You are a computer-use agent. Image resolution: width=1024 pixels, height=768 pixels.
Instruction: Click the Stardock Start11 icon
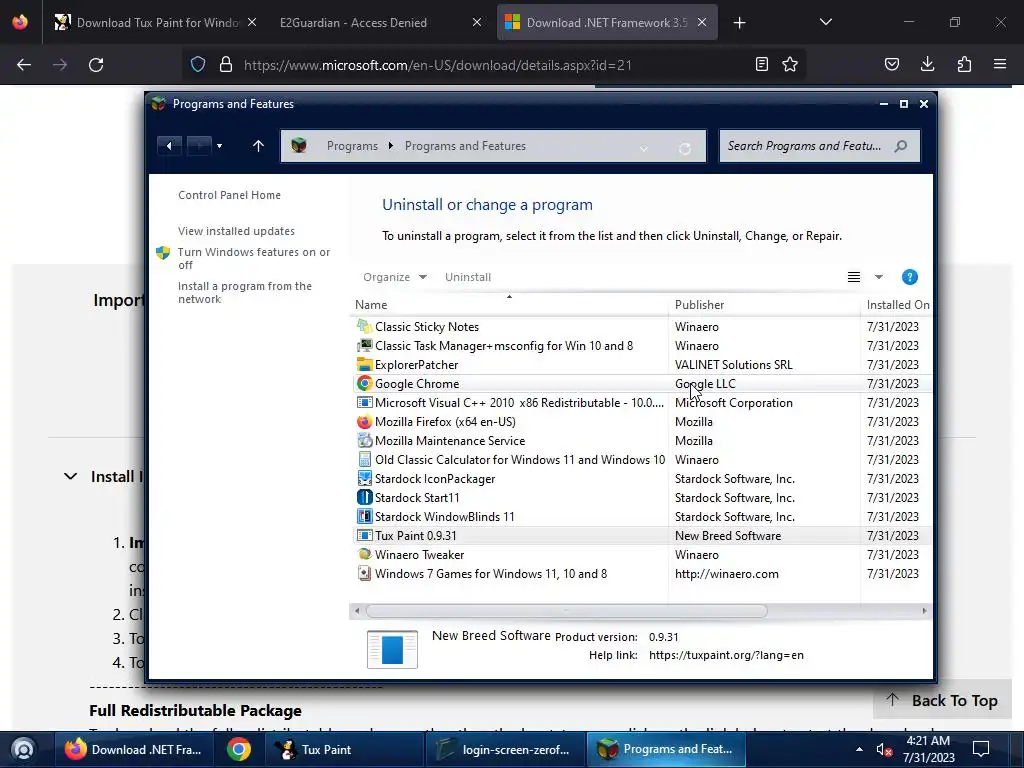tap(364, 498)
